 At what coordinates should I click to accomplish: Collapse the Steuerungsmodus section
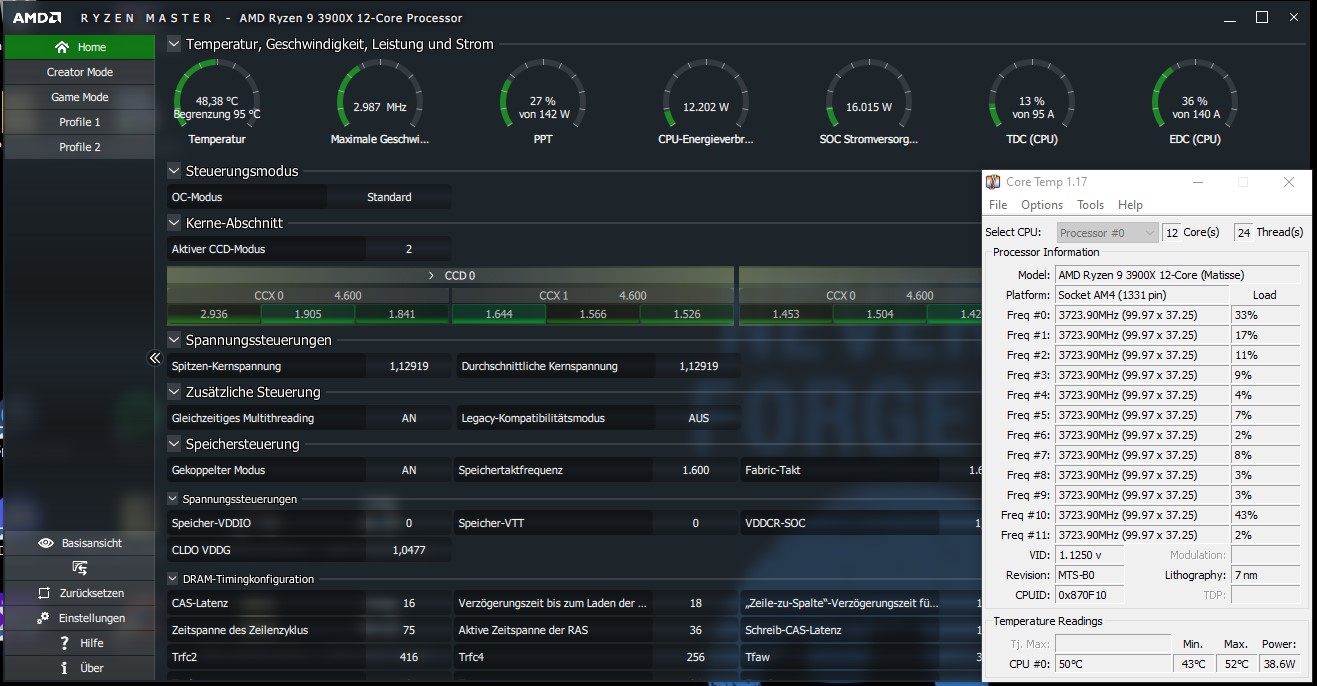coord(174,171)
